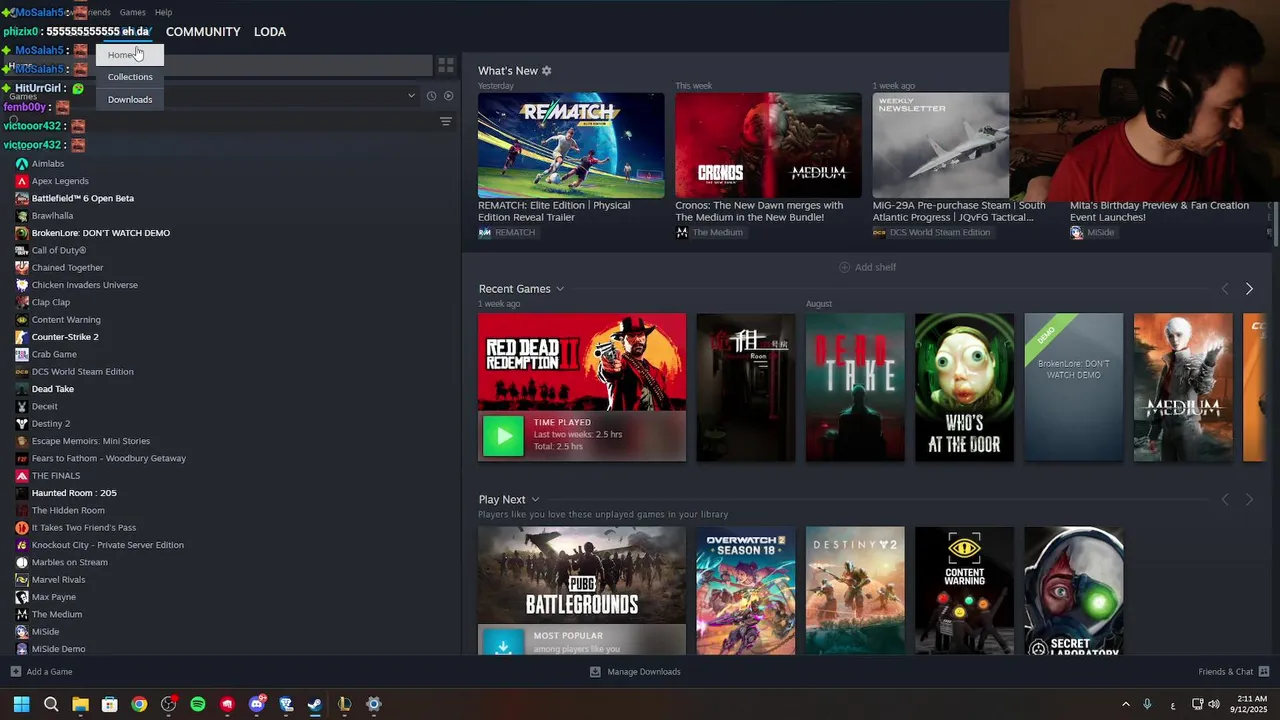Open What's New settings gear
Viewport: 1280px width, 720px height.
coord(546,71)
